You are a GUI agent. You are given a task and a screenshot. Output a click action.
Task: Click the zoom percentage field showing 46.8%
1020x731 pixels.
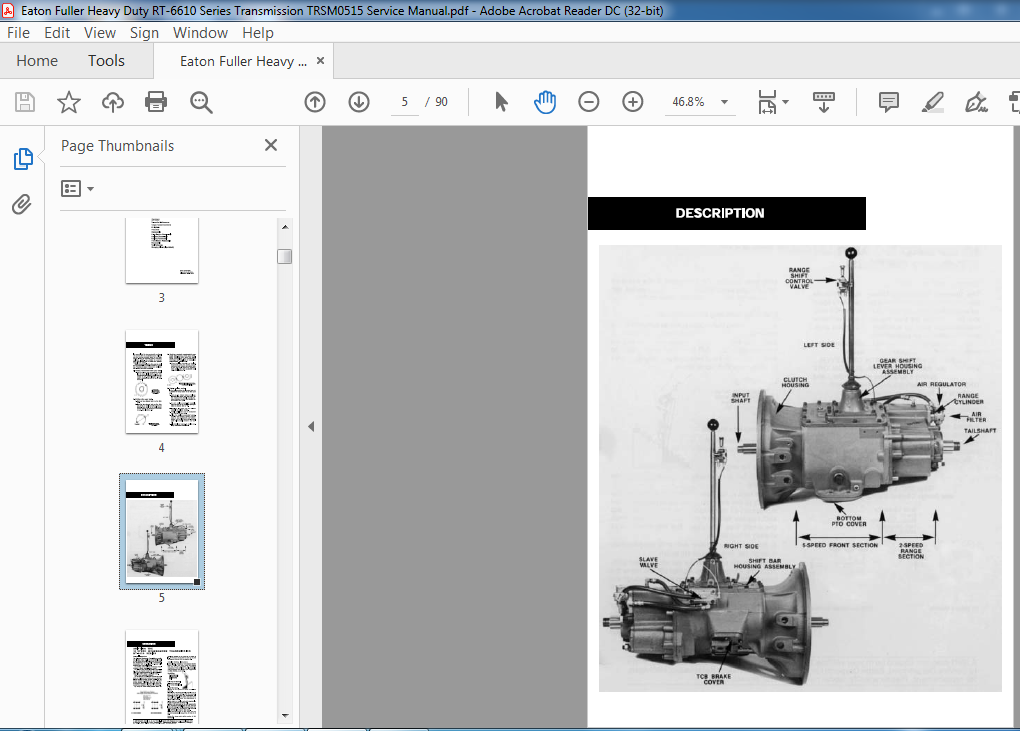pos(688,102)
